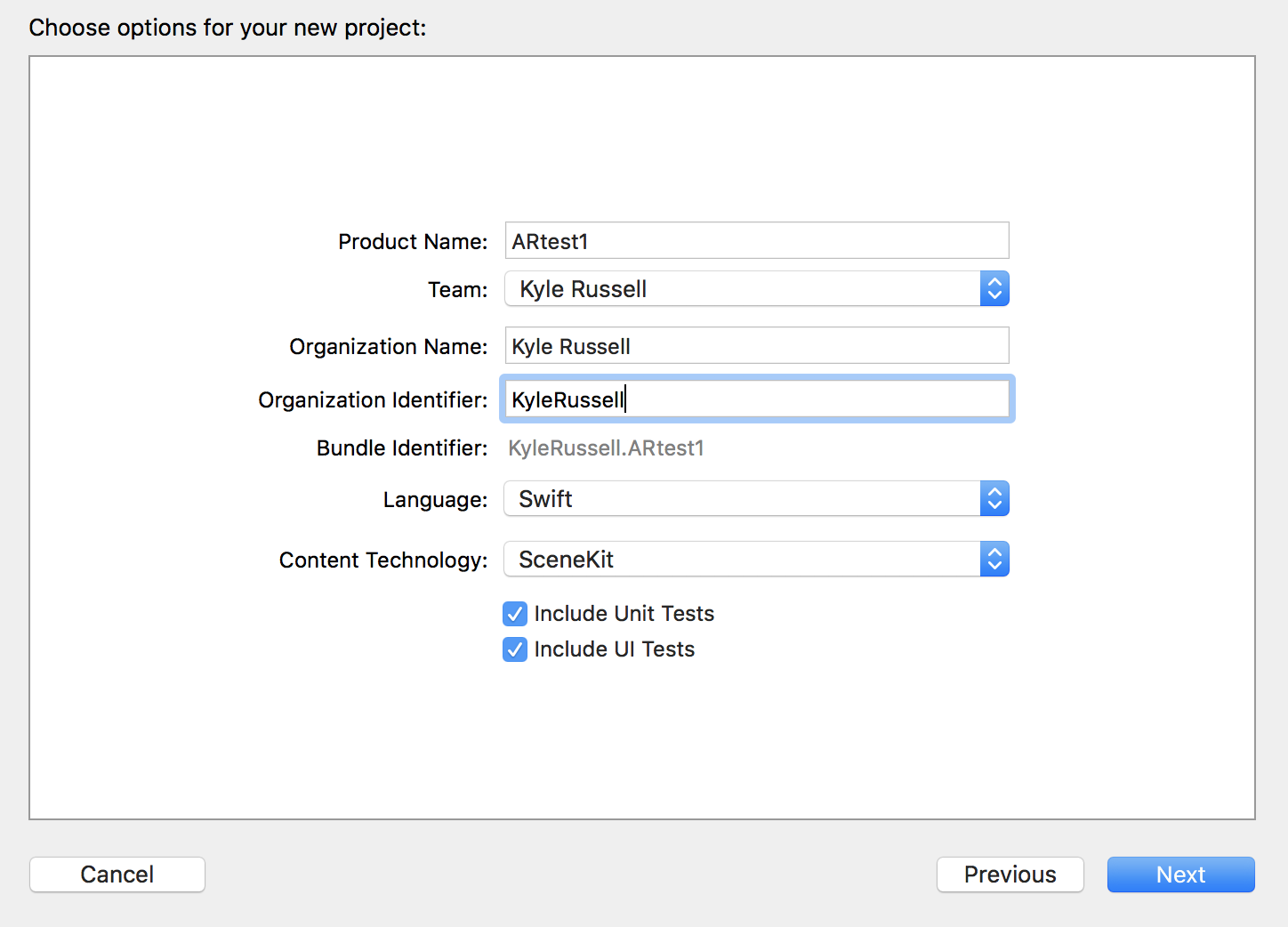Open the Language dropdown set to Swift
Image resolution: width=1288 pixels, height=927 pixels.
pyautogui.click(x=742, y=499)
